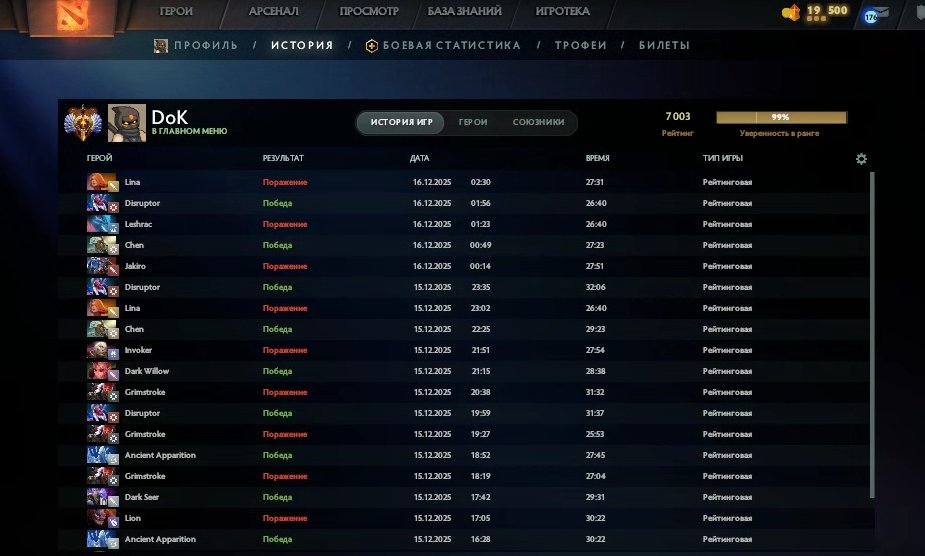
Task: Click the Grimstroke row time 18:19
Action: (x=481, y=476)
